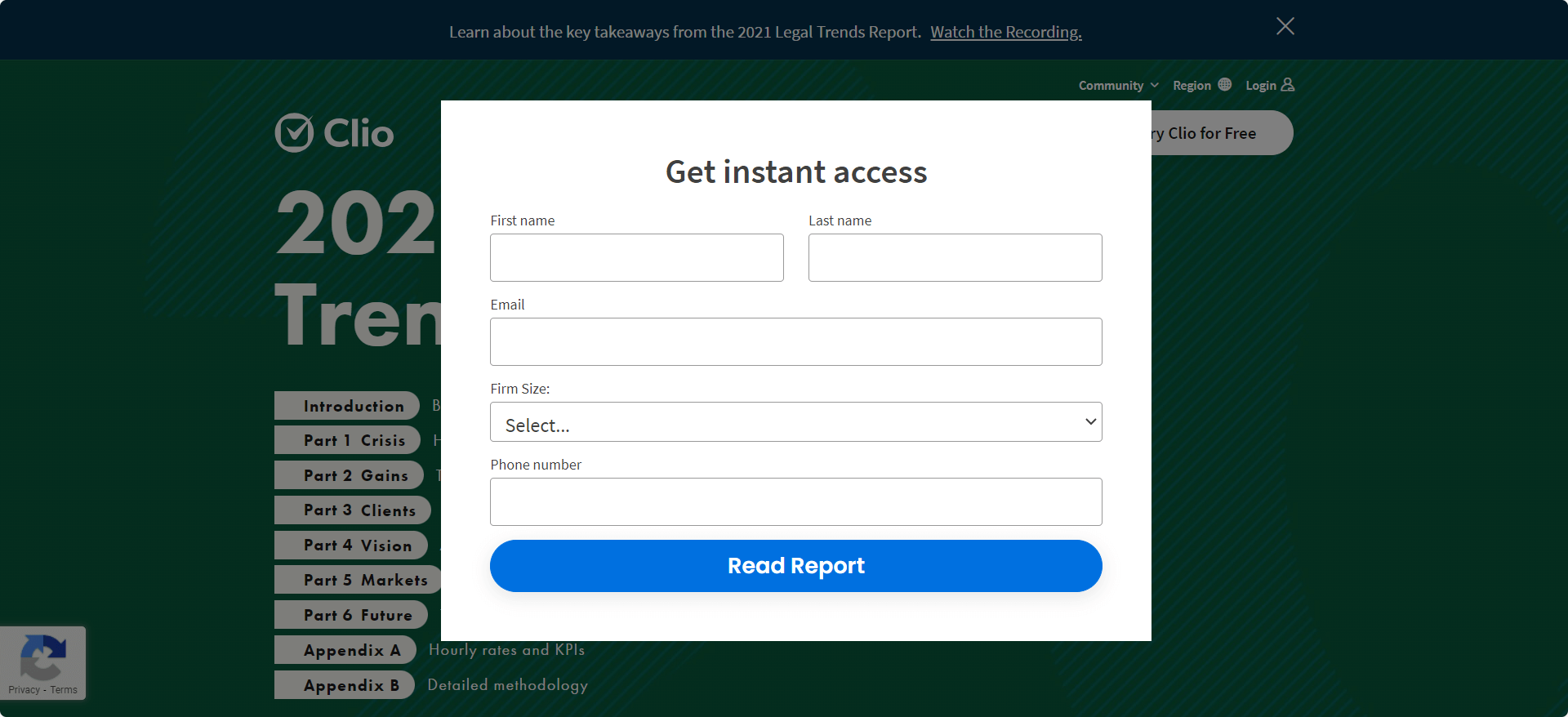Open the reCAPTCHA Privacy link
Image resolution: width=1568 pixels, height=717 pixels.
[x=24, y=690]
